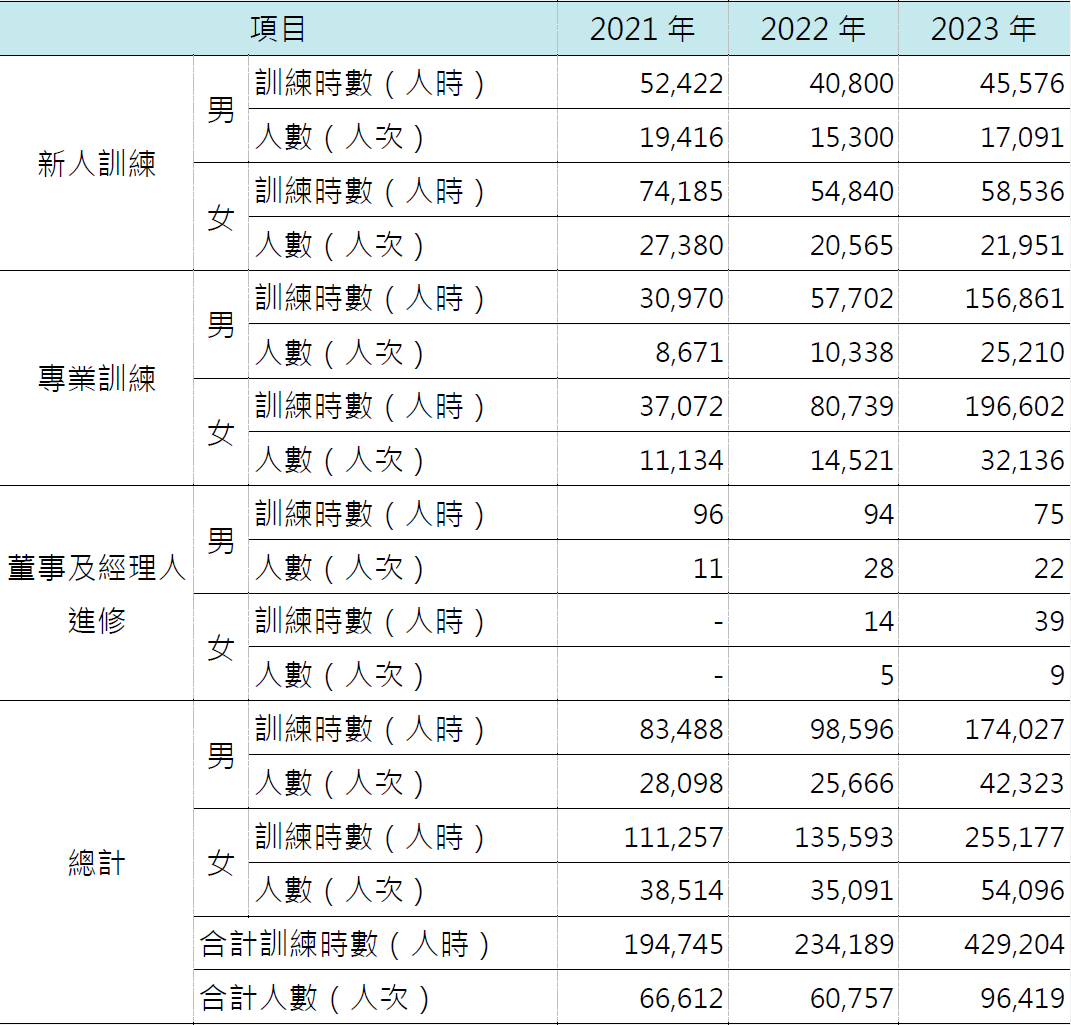Click the 項目 header cell

click(x=278, y=29)
